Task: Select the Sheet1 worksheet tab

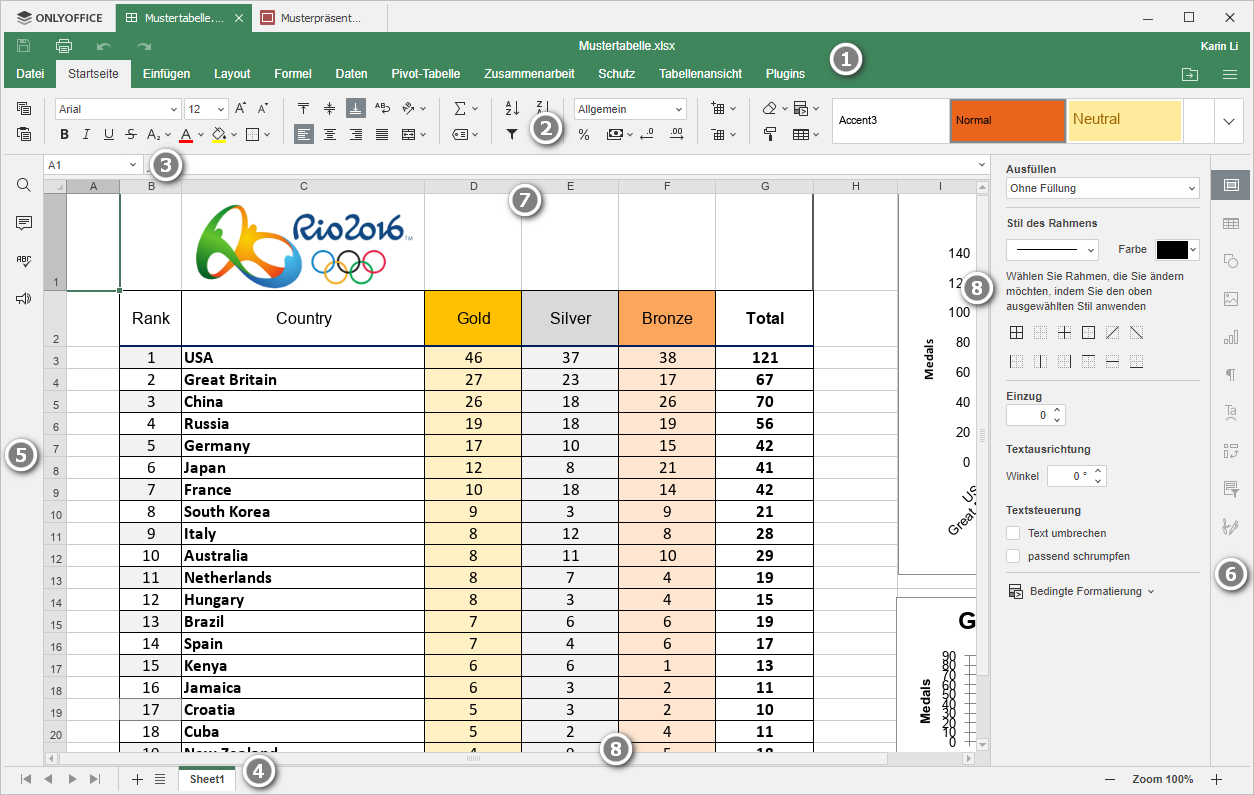Action: point(207,779)
